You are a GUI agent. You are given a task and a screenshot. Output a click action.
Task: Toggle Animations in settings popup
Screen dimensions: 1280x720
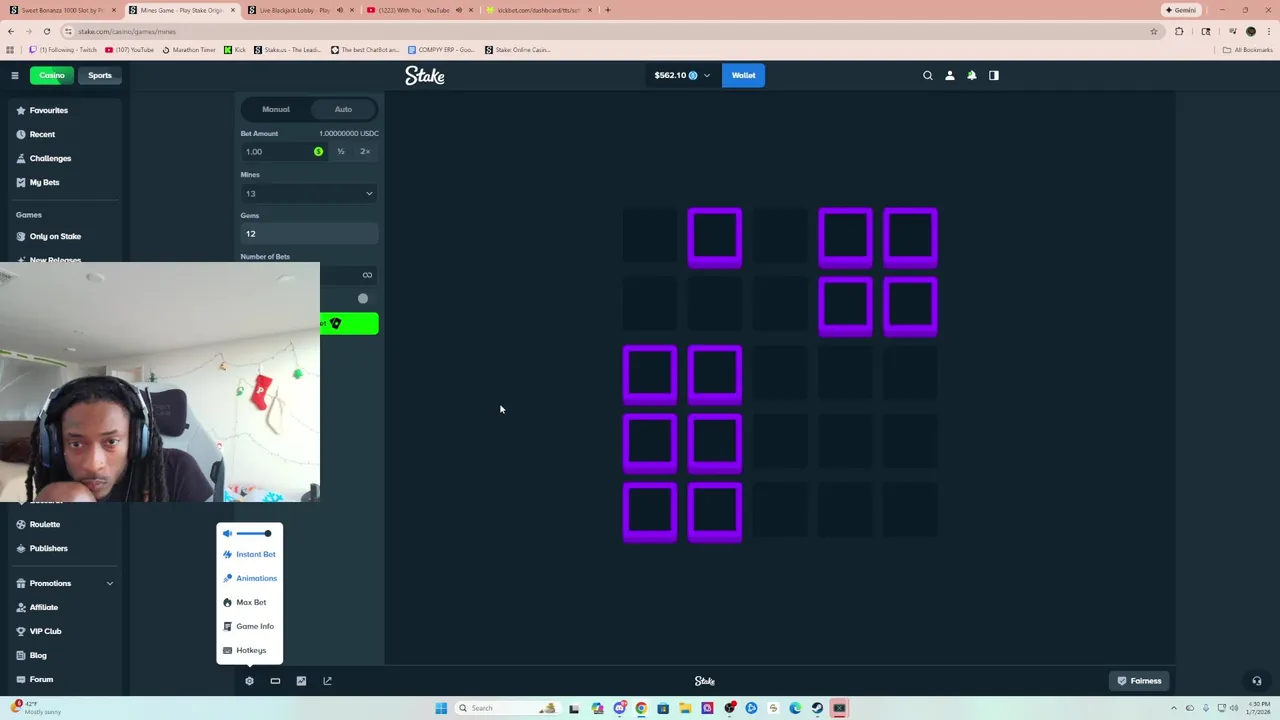pos(250,578)
